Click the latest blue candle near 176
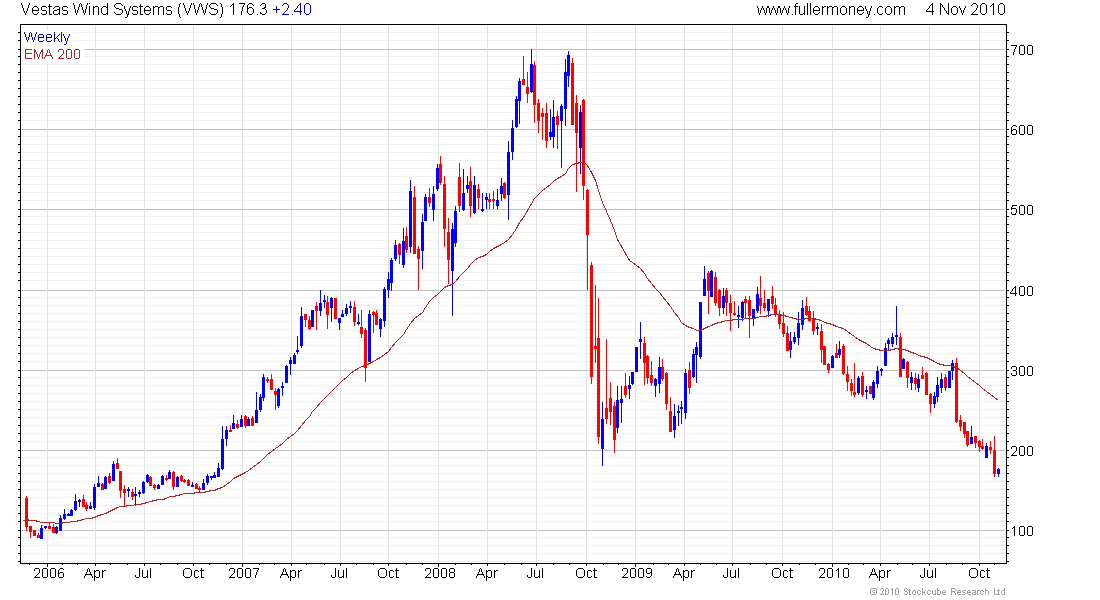 (x=998, y=472)
